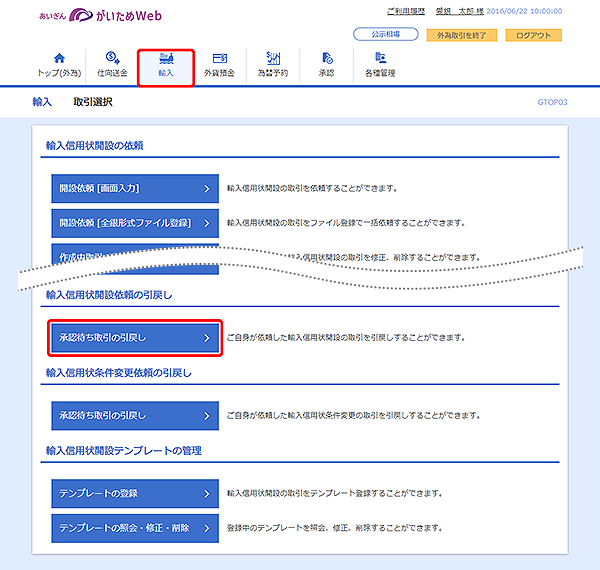The image size is (600, 570).
Task: Click description 輸入信用状開設の取引を依頼することができます。
Action: (312, 189)
